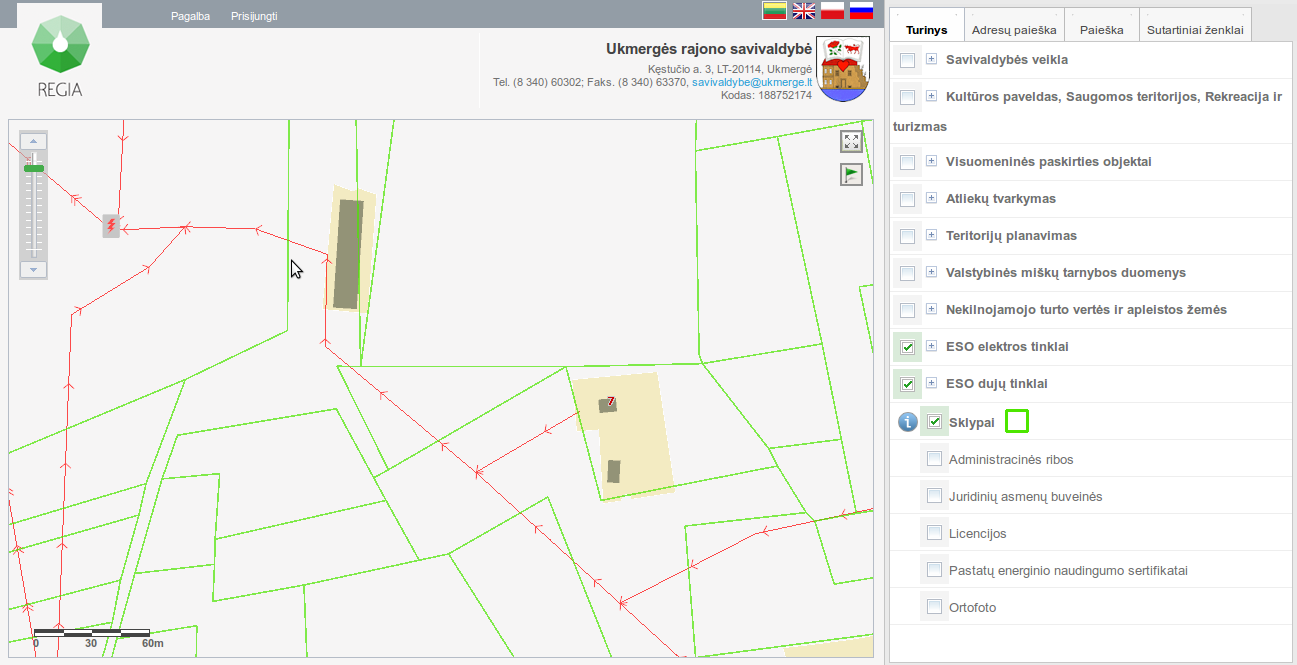Click the REGIA logo
This screenshot has height=665, width=1297.
click(60, 57)
